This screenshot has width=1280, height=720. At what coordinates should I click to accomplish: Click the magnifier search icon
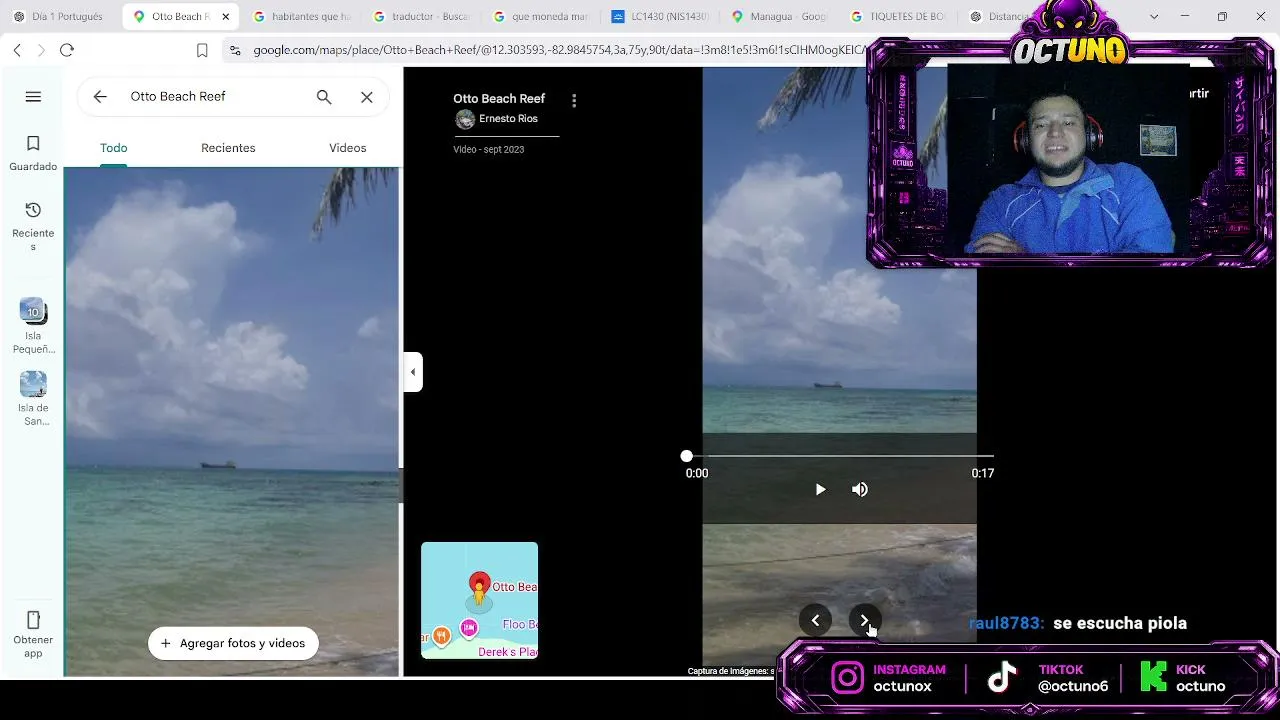[x=324, y=97]
